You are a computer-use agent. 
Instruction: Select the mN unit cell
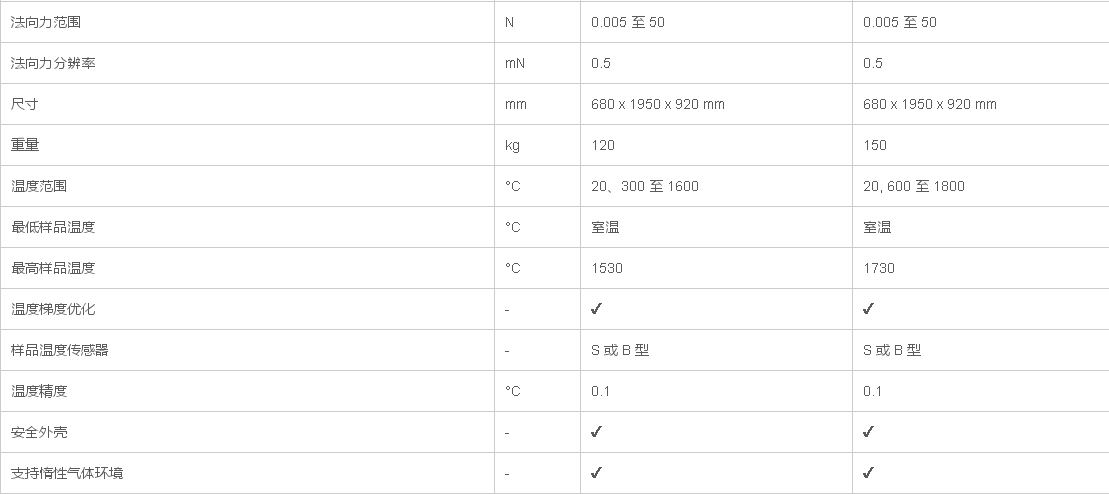pos(514,63)
